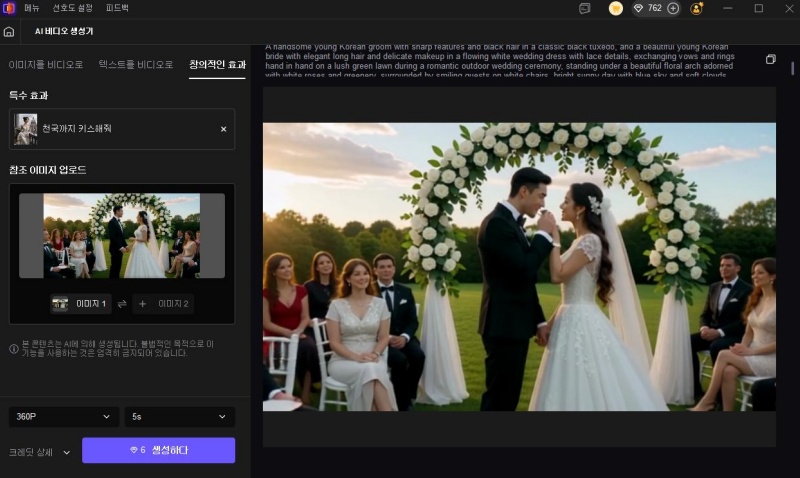The width and height of the screenshot is (800, 478).
Task: Open the 메뉴 menu
Action: point(33,8)
